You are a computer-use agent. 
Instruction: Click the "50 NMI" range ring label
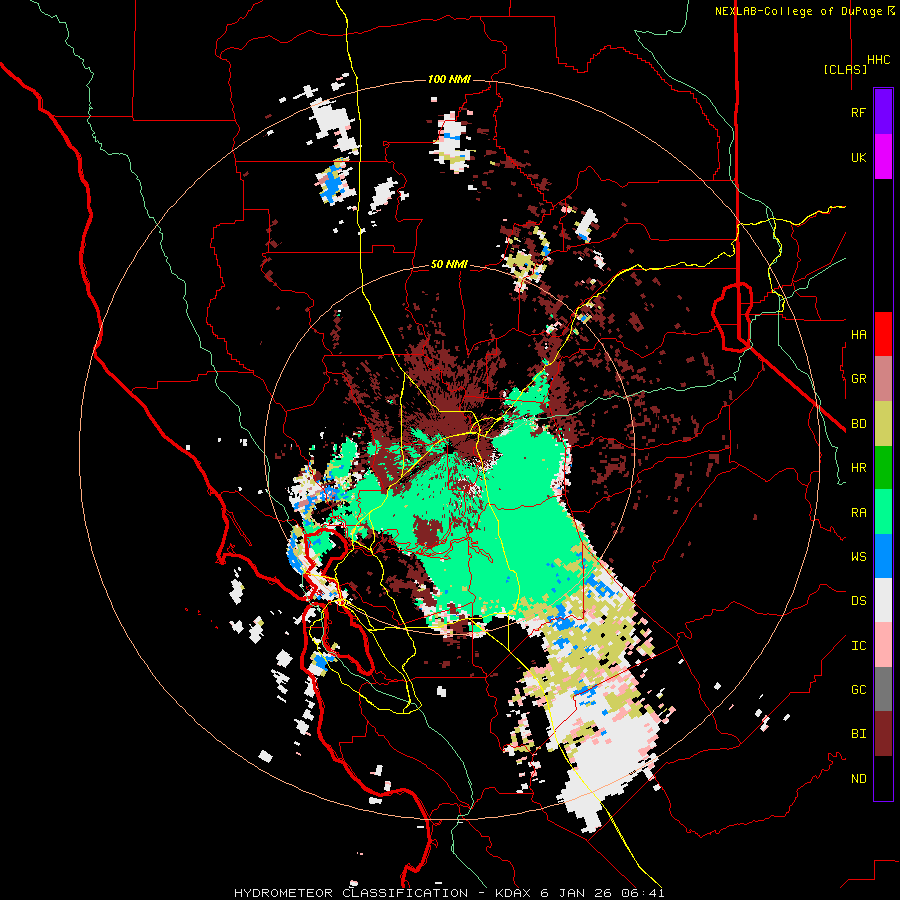[449, 264]
